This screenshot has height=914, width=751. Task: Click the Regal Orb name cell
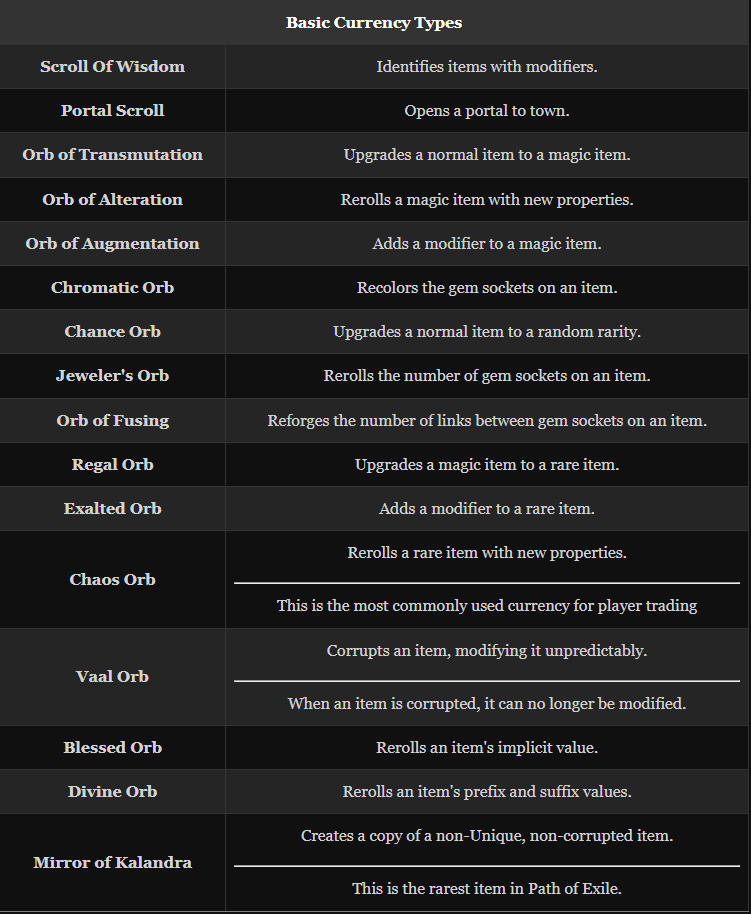[112, 465]
